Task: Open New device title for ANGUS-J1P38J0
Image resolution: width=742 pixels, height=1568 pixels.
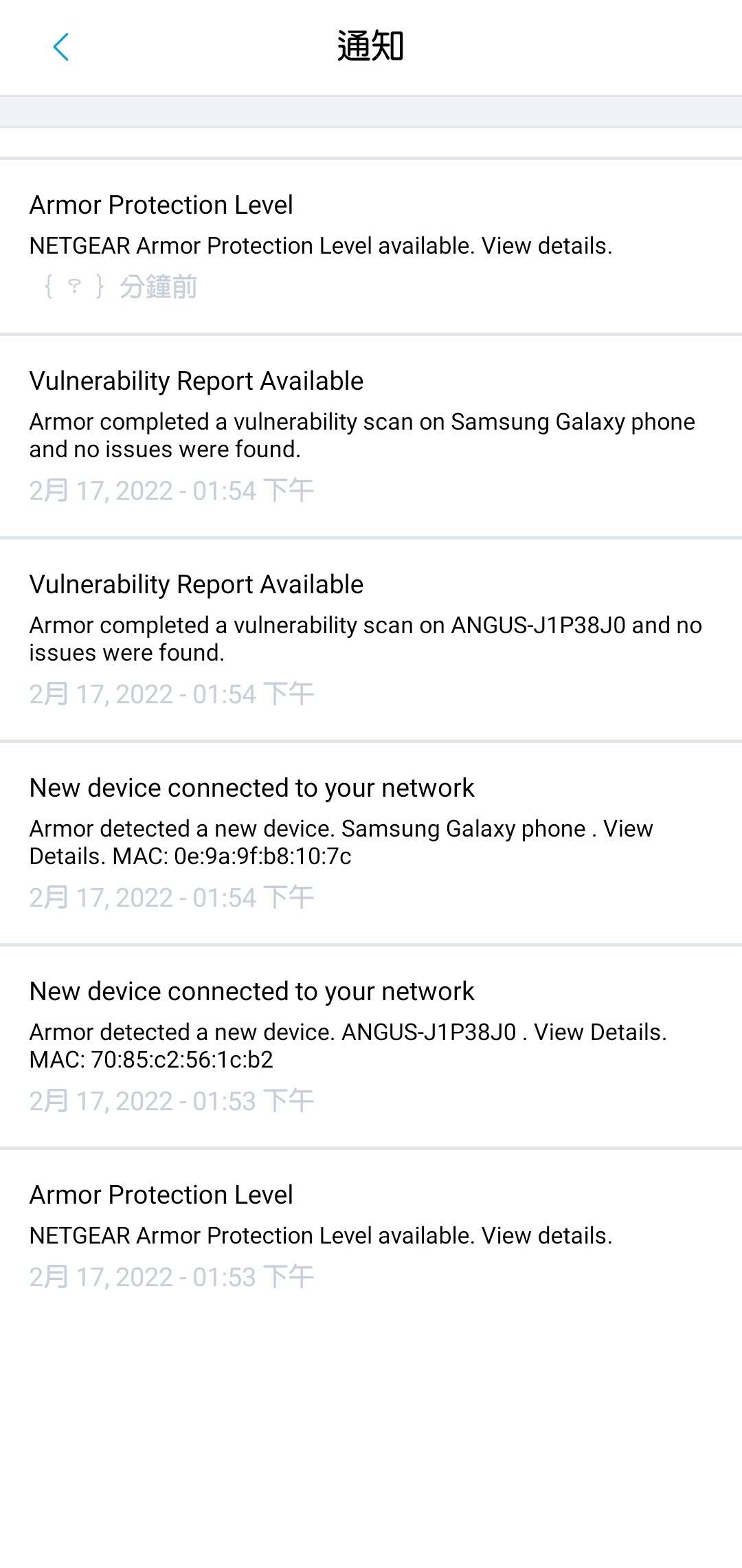Action: click(x=251, y=991)
